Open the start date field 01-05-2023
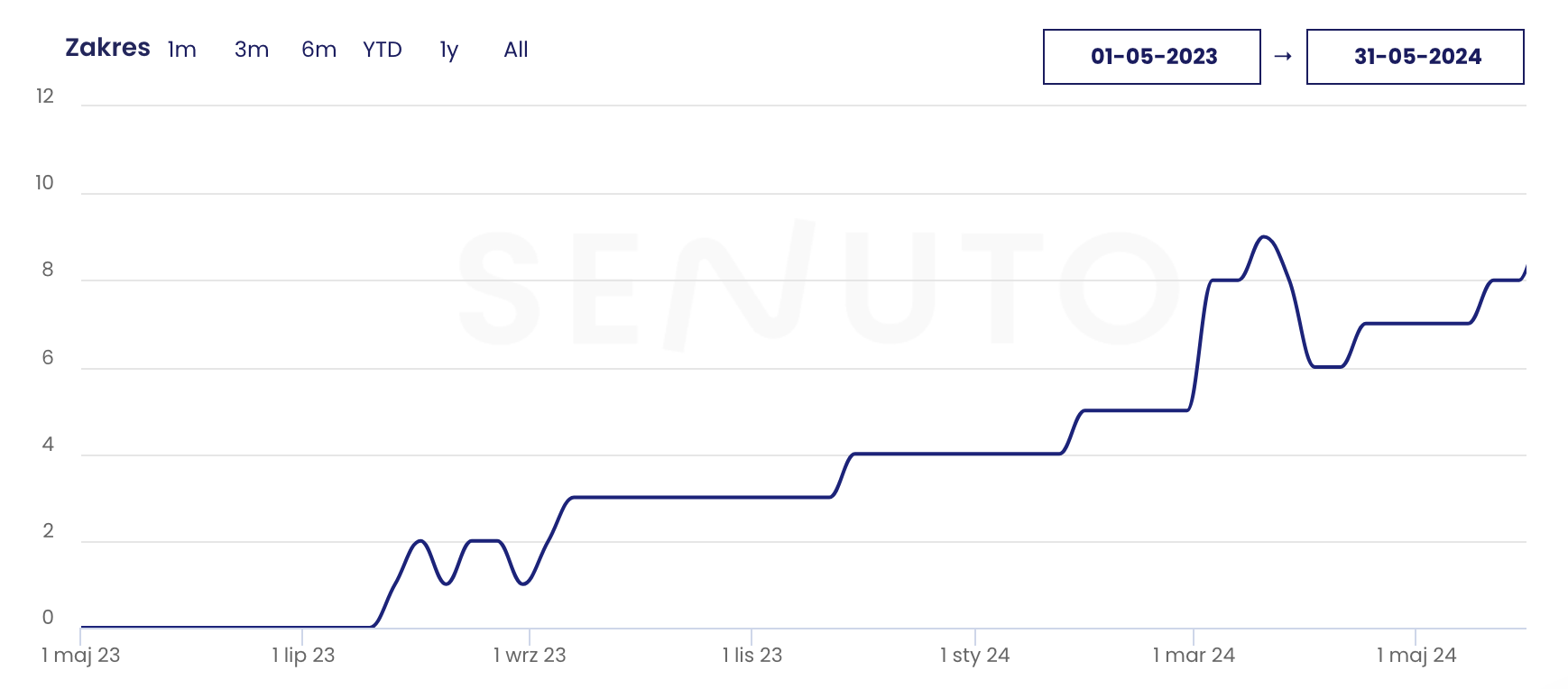 1152,57
